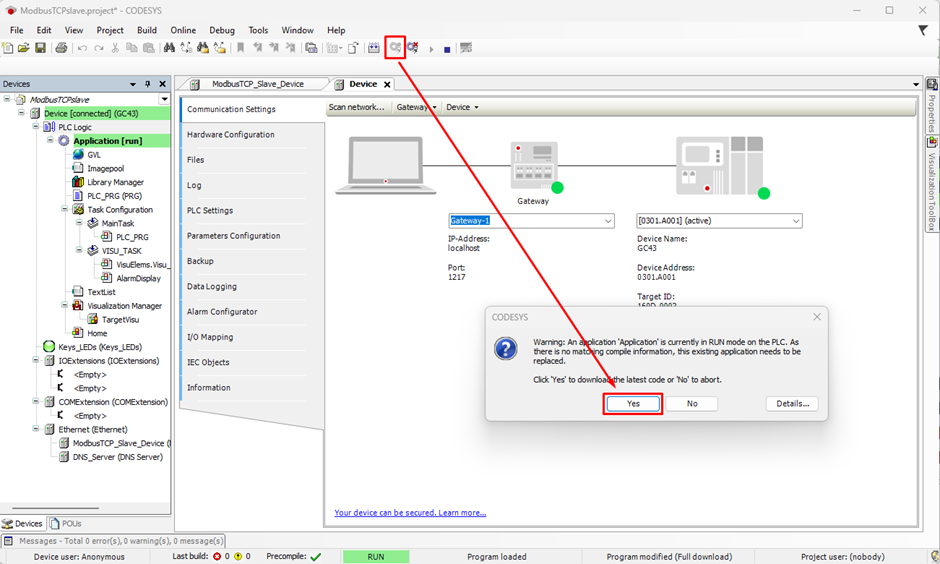
Task: Collapse the Visualization Manager tree node
Action: click(64, 306)
